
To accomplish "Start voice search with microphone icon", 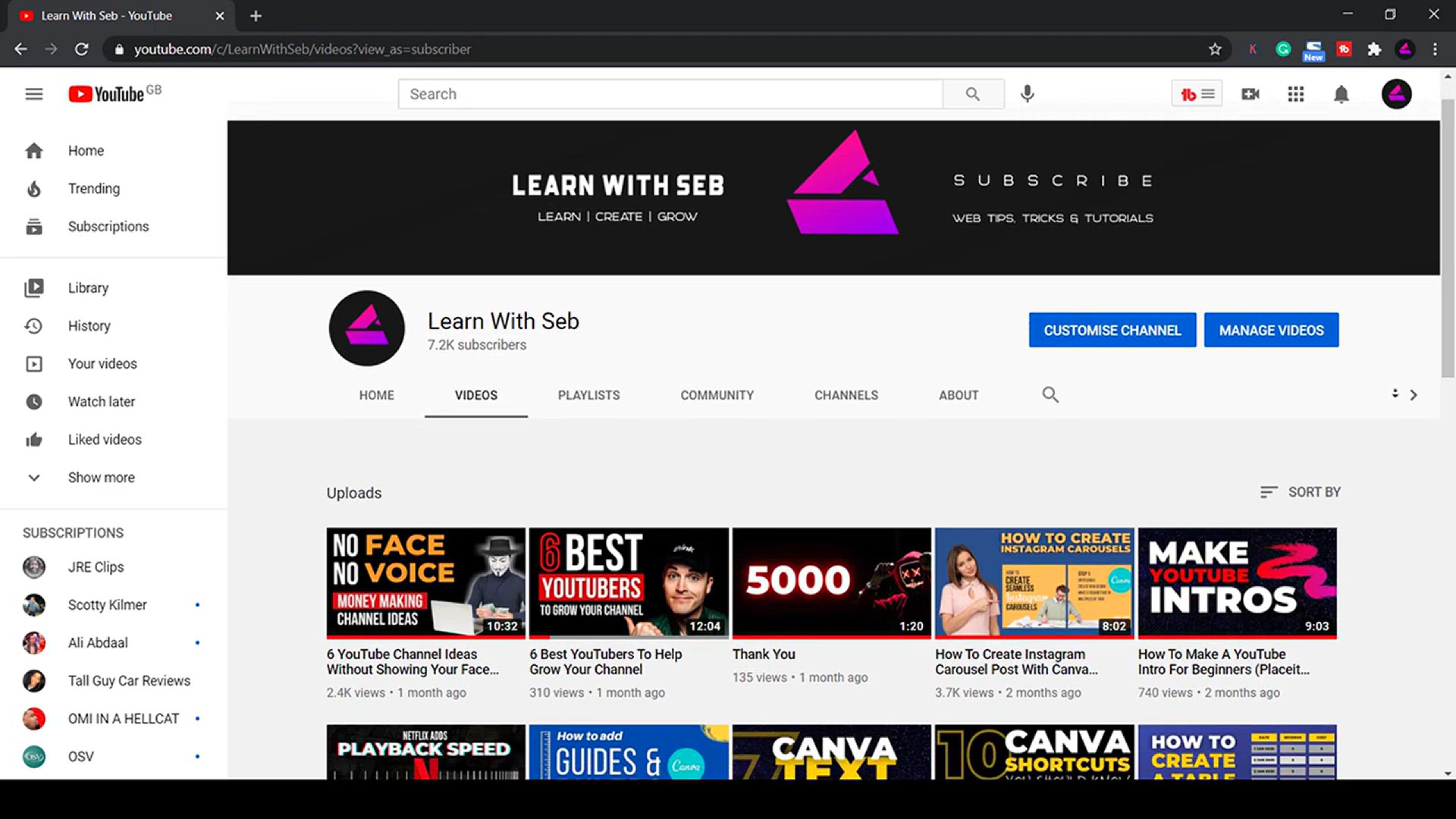I will pyautogui.click(x=1028, y=94).
